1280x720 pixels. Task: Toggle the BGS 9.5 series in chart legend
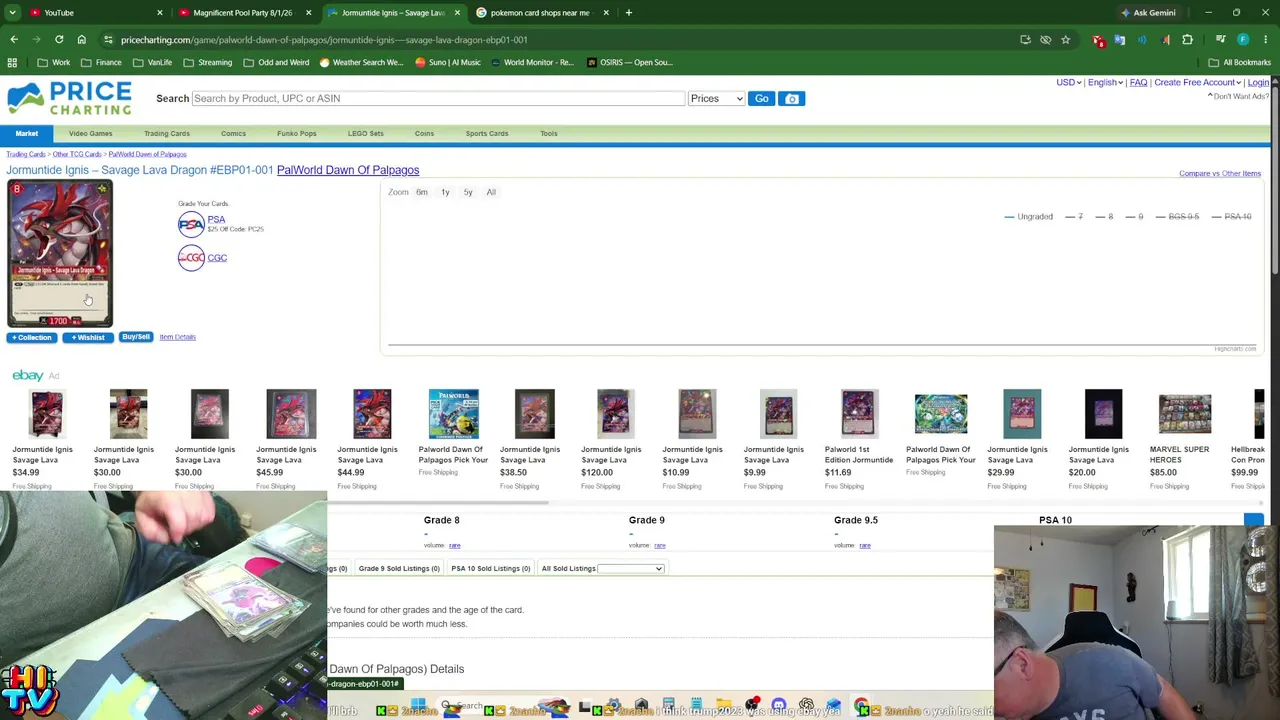tap(1177, 217)
